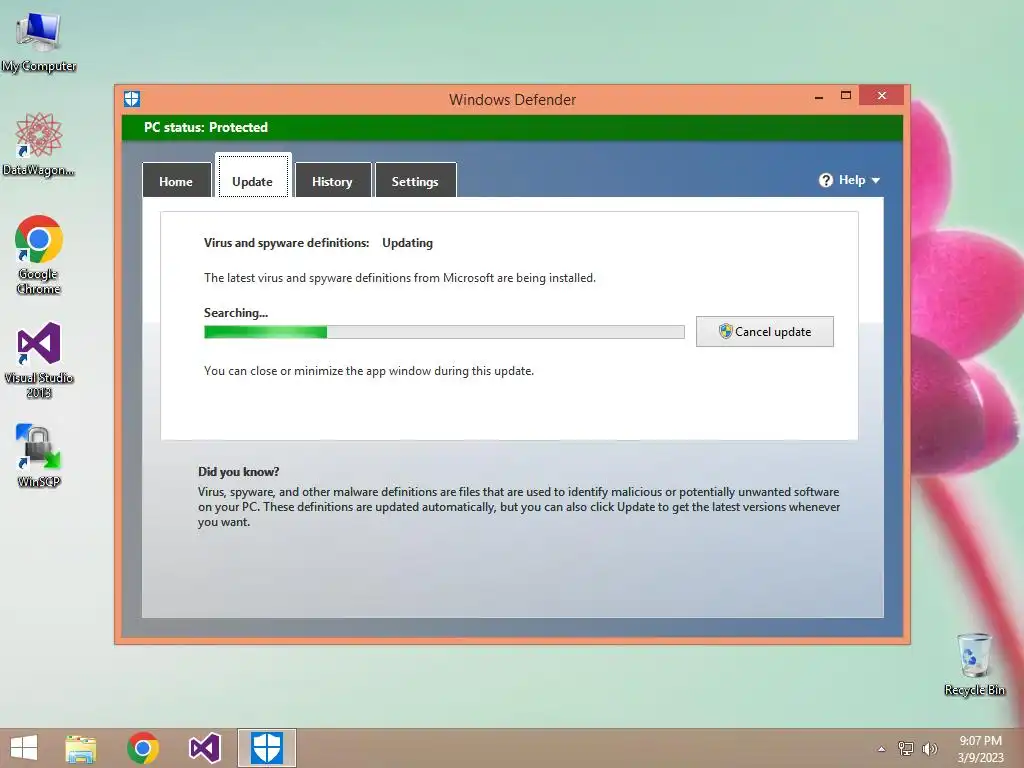Click the Windows Defender title bar shield icon
The height and width of the screenshot is (768, 1024).
click(132, 99)
